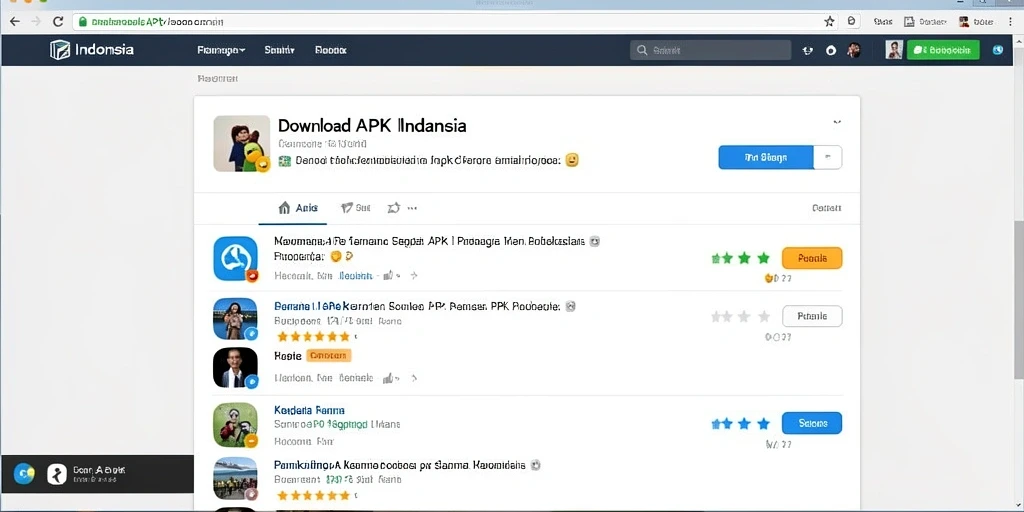Open the bottom-most app row title link

(x=400, y=466)
